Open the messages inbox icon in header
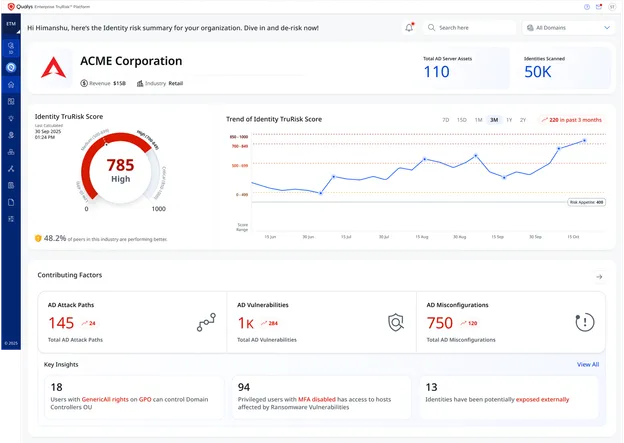The height and width of the screenshot is (443, 624). (x=598, y=6)
